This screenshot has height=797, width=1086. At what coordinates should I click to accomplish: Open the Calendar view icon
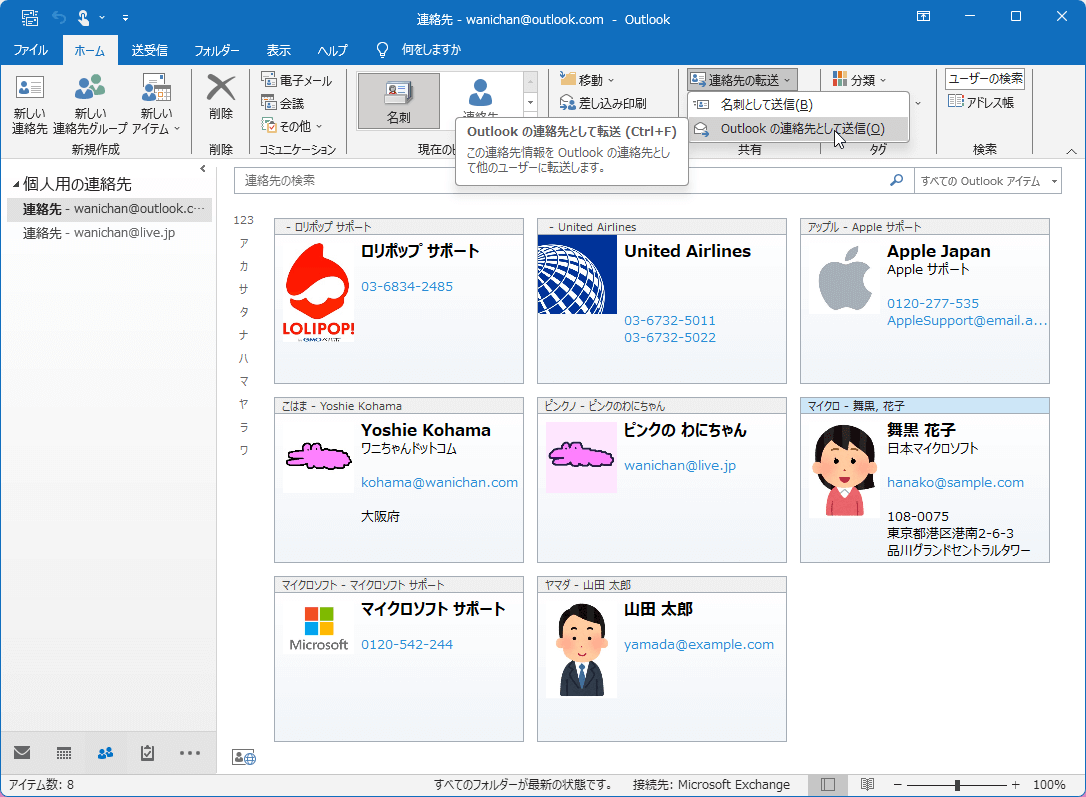point(62,754)
